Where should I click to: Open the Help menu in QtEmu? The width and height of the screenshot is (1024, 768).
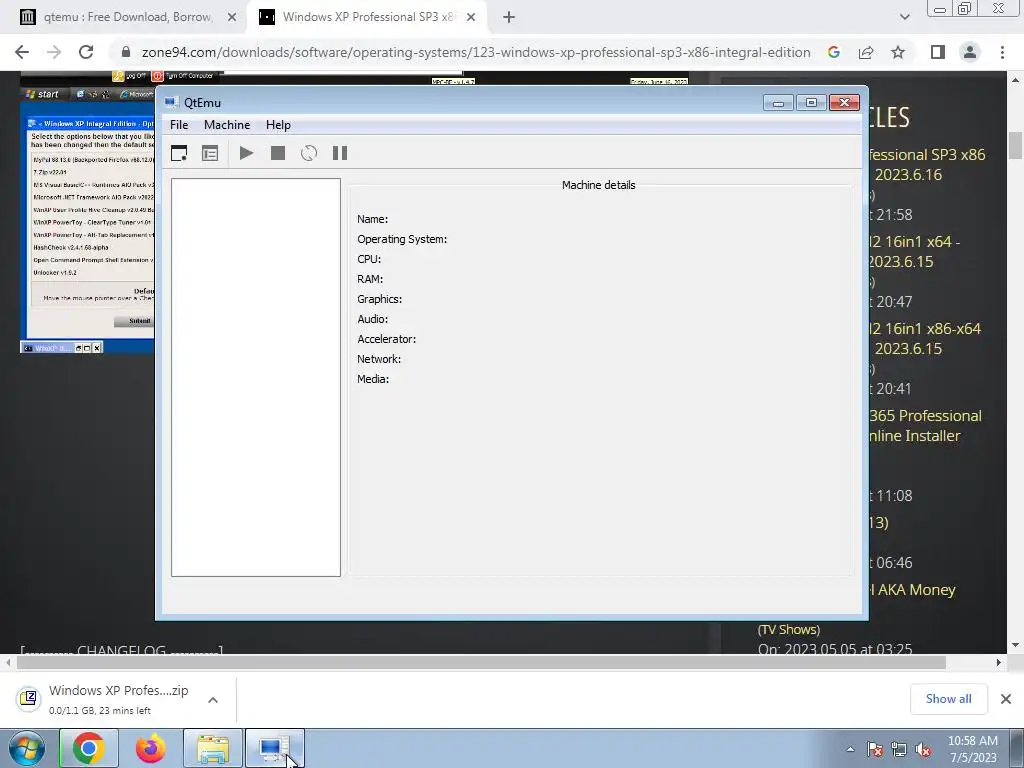point(278,125)
